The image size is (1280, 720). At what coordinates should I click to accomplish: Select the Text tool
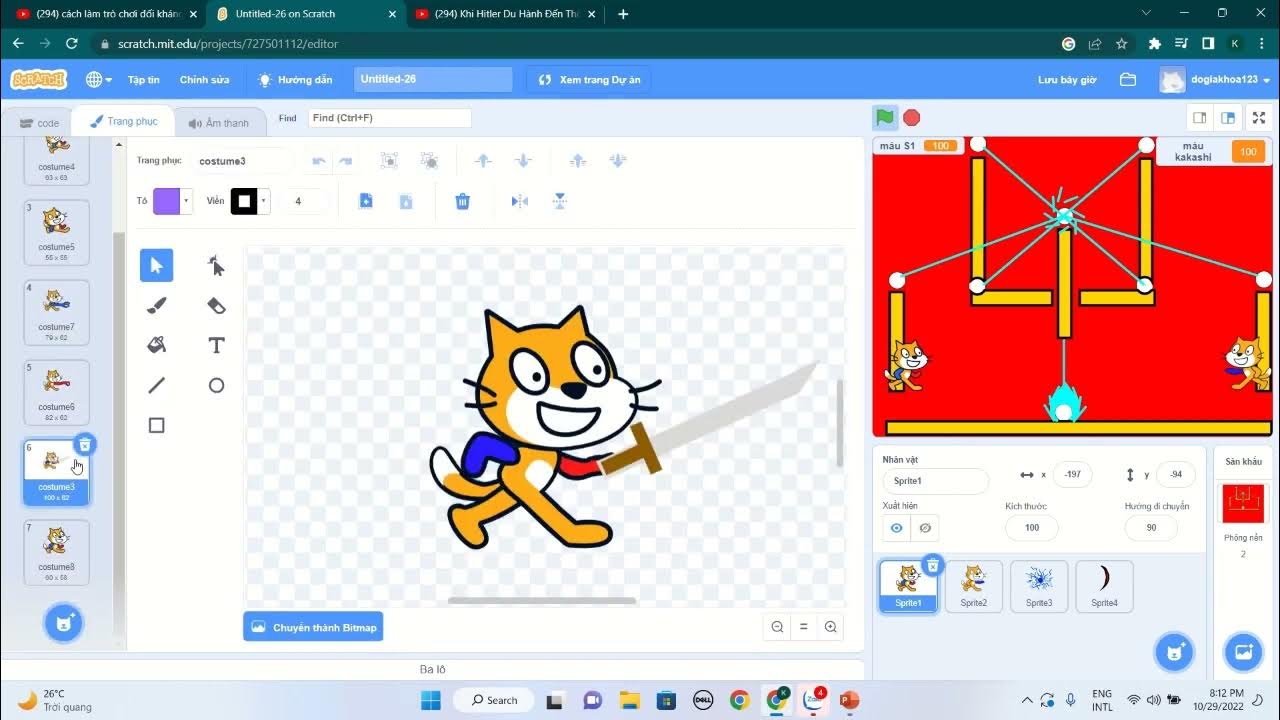click(x=216, y=345)
